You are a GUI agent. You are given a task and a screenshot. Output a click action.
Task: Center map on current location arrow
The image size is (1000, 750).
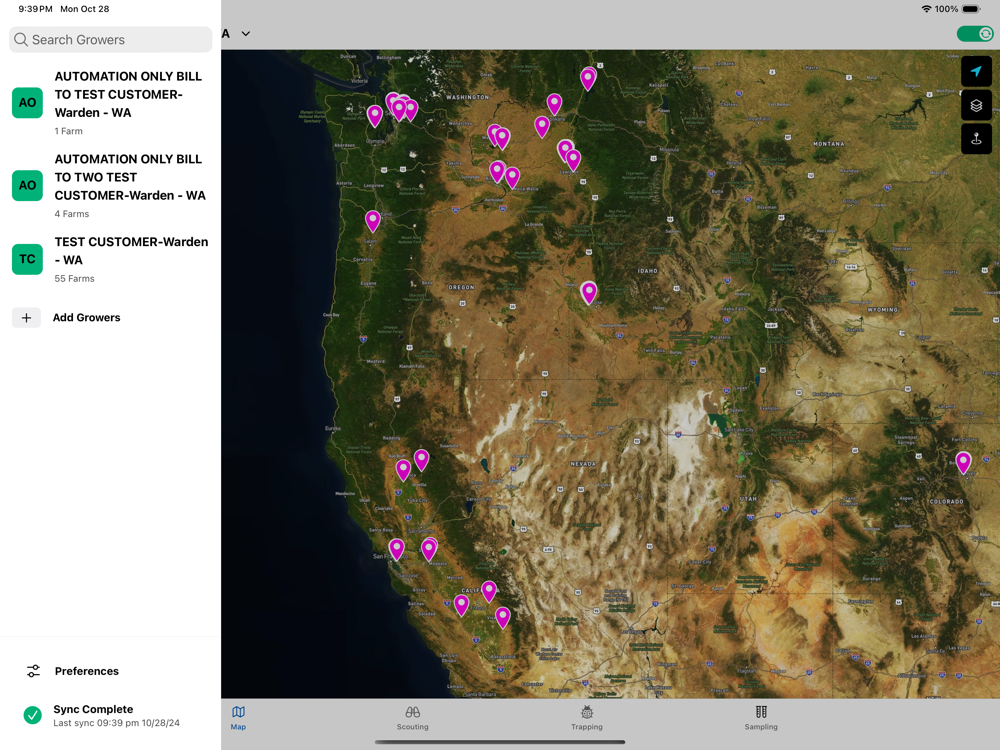tap(976, 71)
